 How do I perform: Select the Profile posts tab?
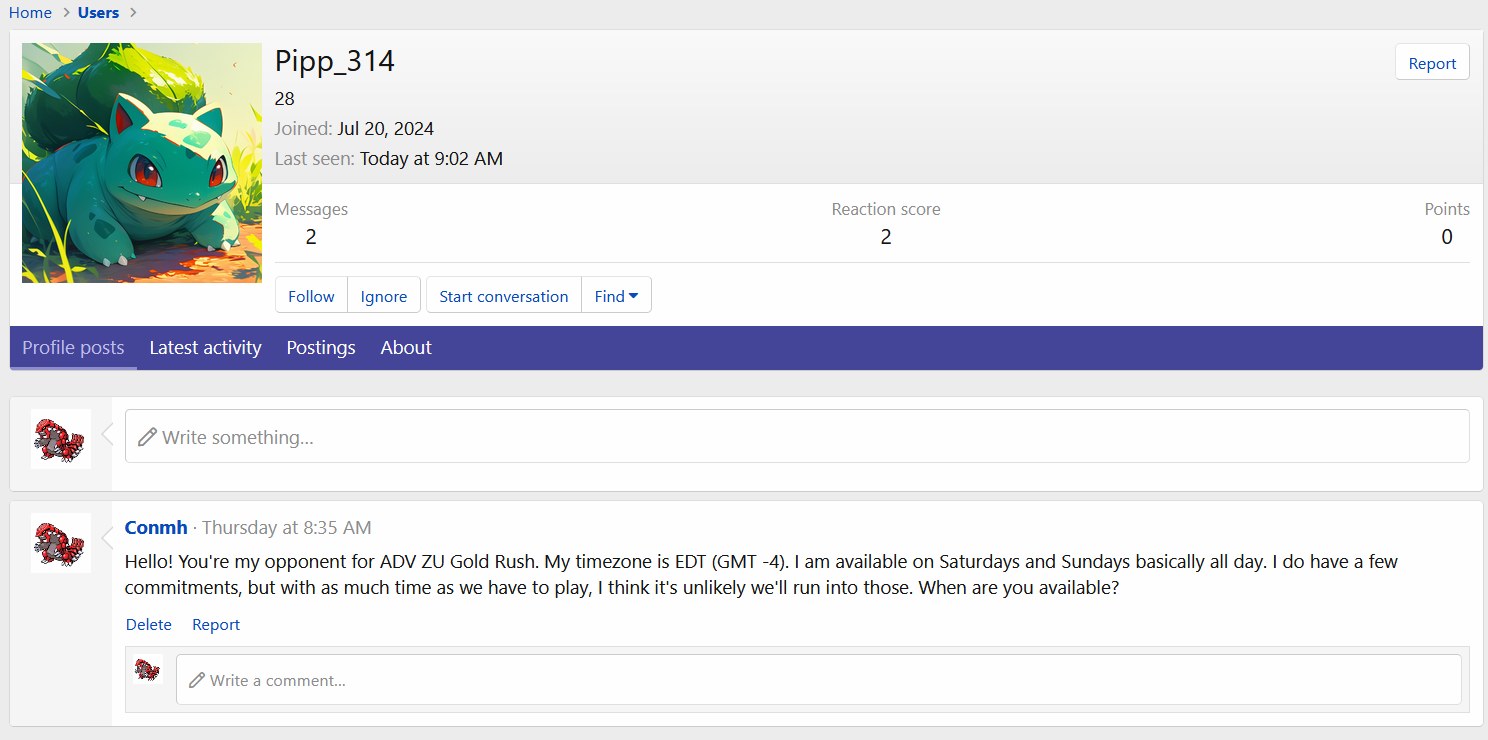click(x=73, y=348)
